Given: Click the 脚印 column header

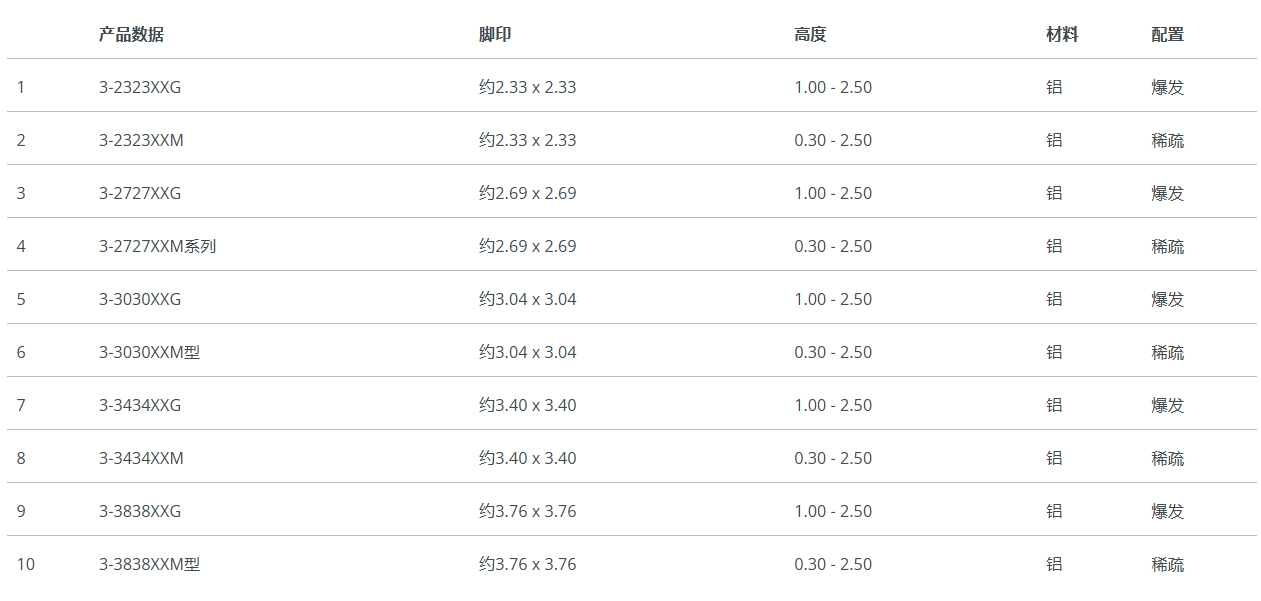Looking at the screenshot, I should [x=495, y=35].
